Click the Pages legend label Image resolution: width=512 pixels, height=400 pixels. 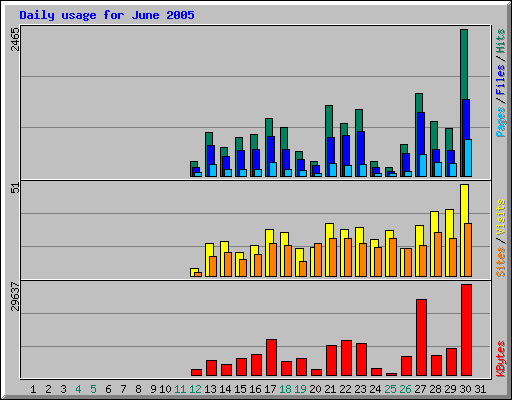coord(500,122)
